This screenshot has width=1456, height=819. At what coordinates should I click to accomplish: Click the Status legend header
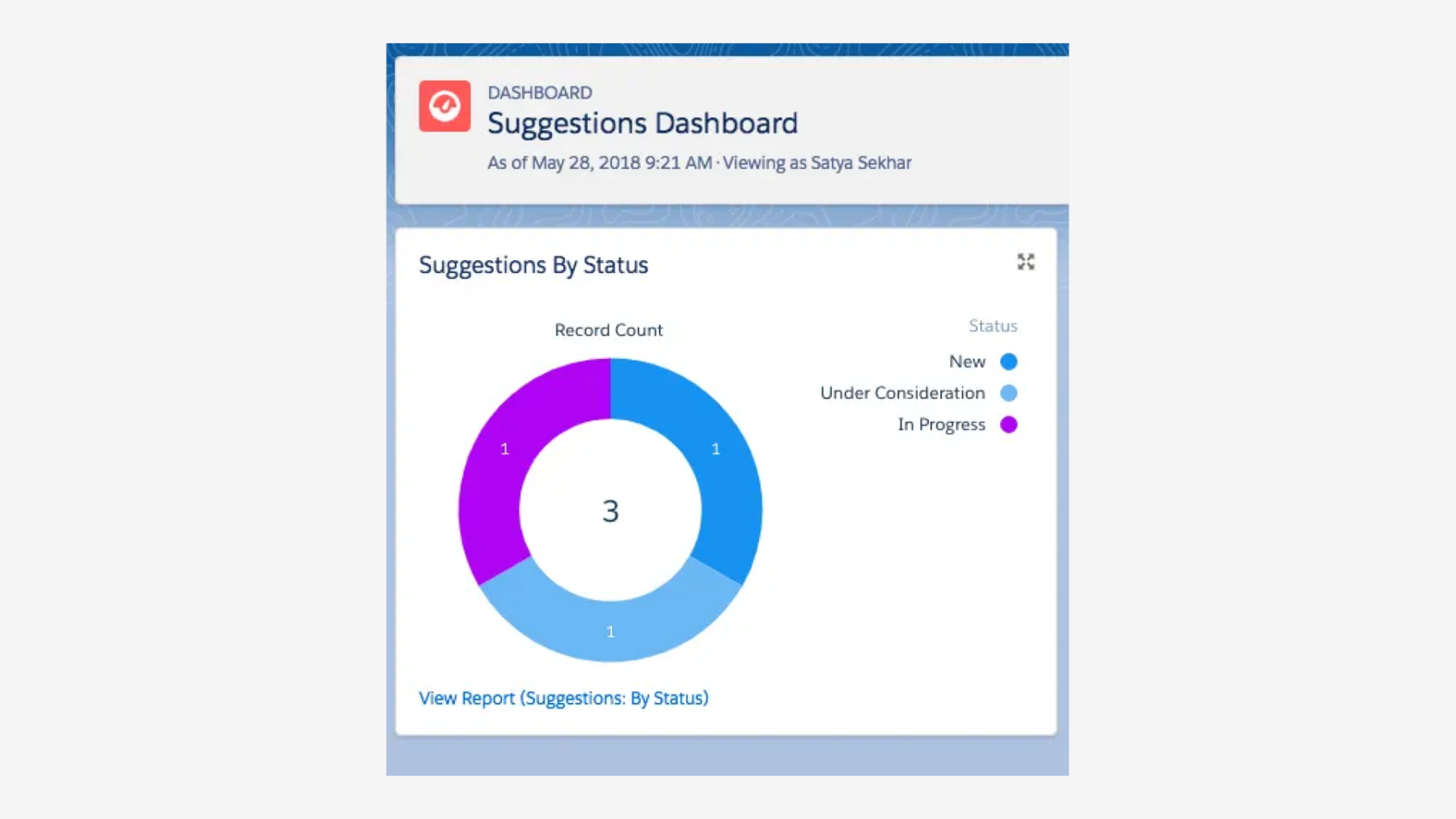[x=993, y=326]
